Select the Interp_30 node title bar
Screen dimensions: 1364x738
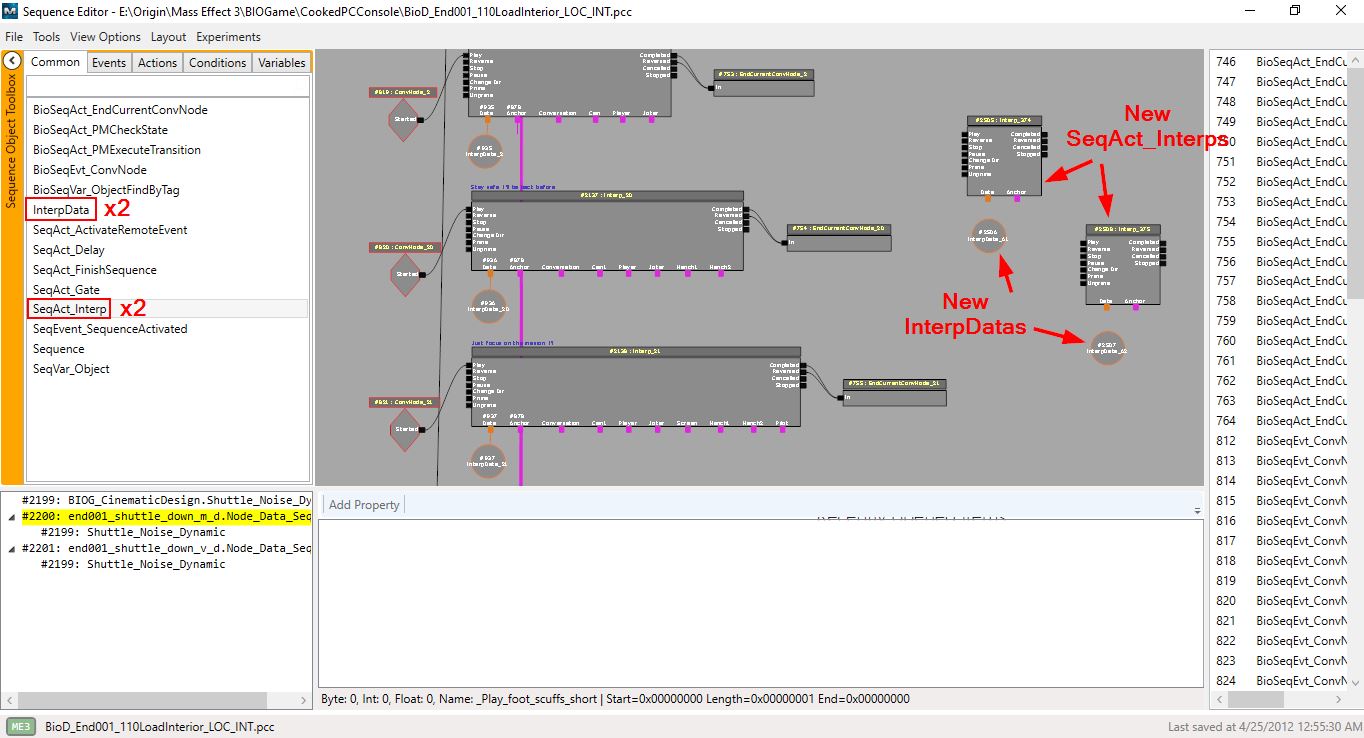(x=607, y=196)
